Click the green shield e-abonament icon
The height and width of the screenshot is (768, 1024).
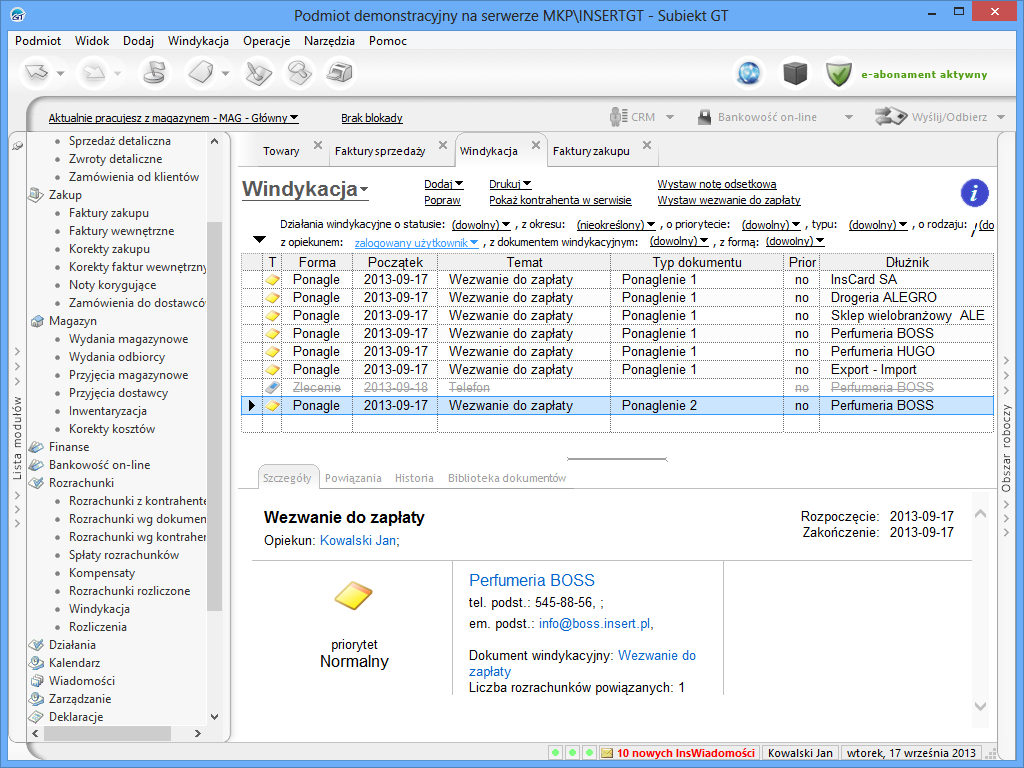click(838, 73)
